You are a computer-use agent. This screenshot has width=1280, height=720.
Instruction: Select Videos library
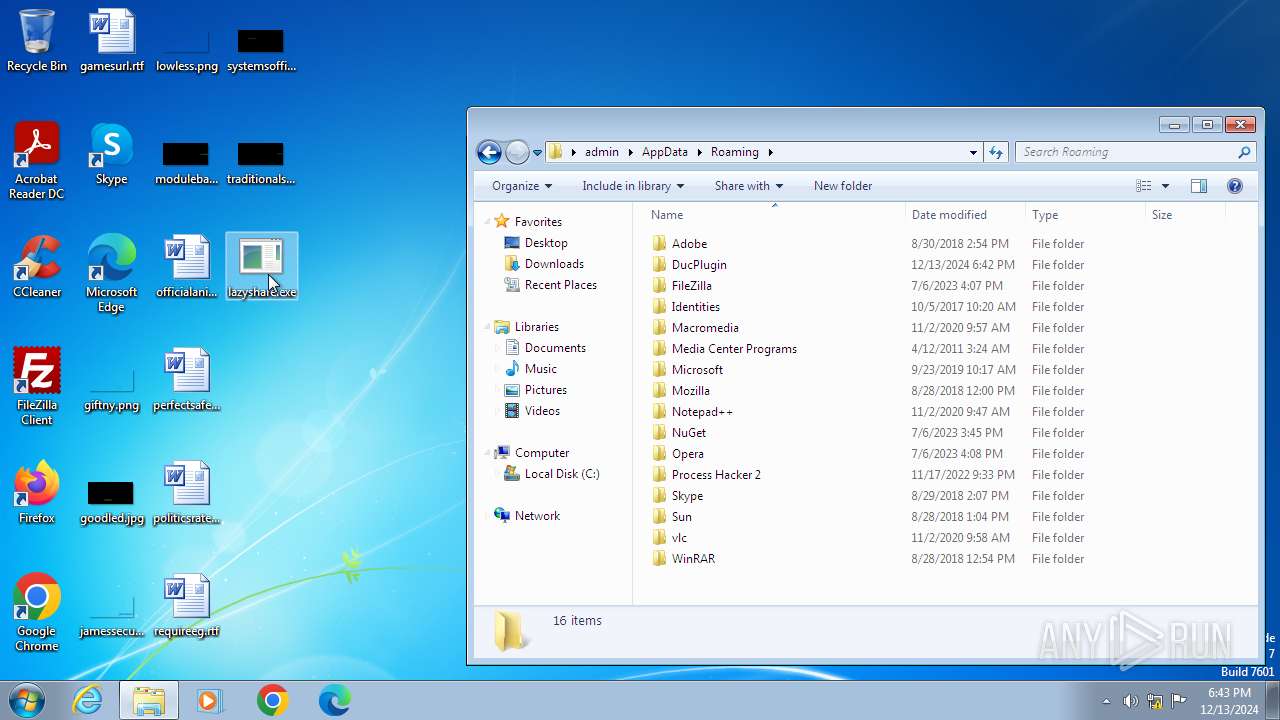(x=542, y=411)
